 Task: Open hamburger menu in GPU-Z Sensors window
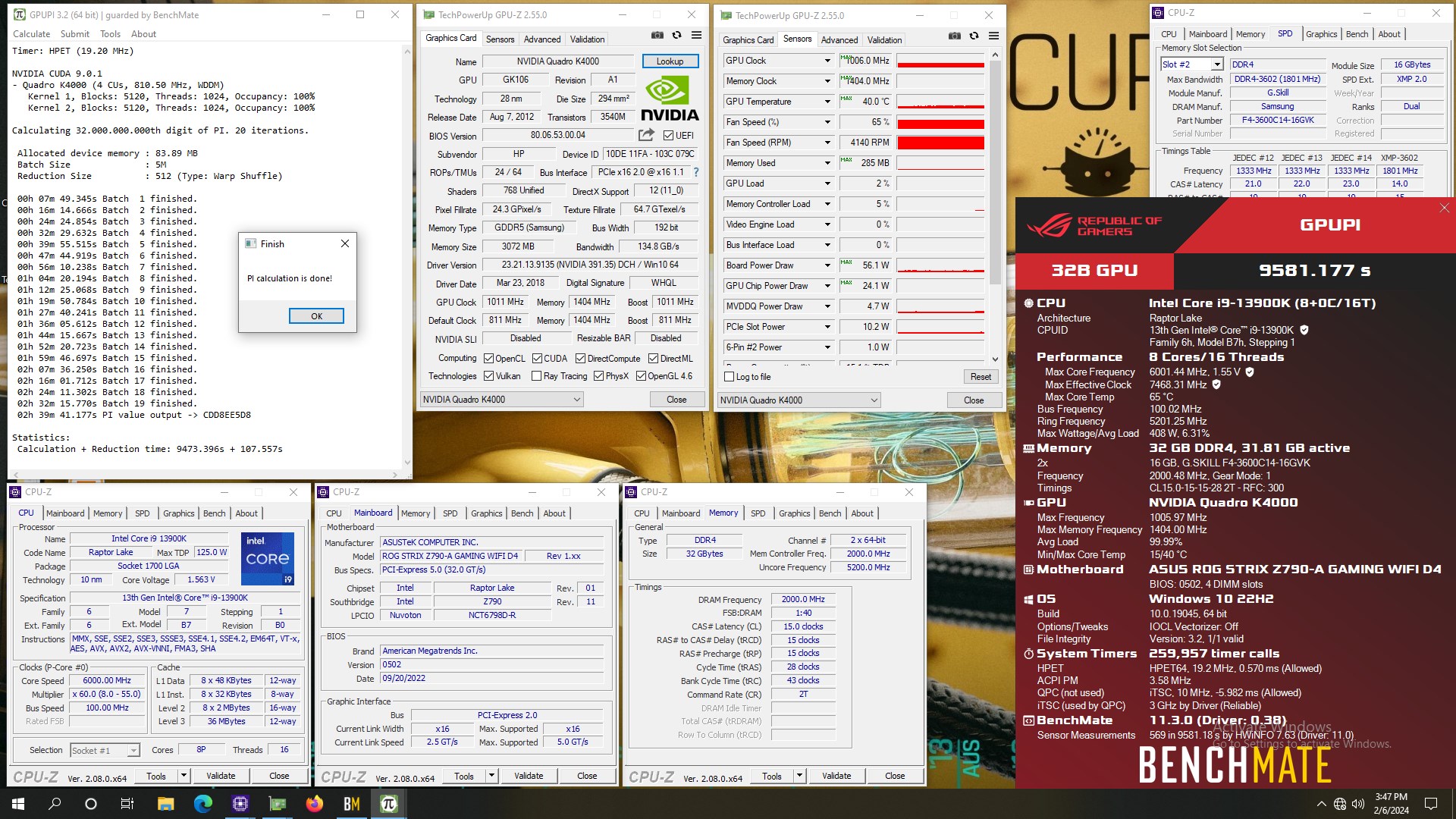point(993,36)
